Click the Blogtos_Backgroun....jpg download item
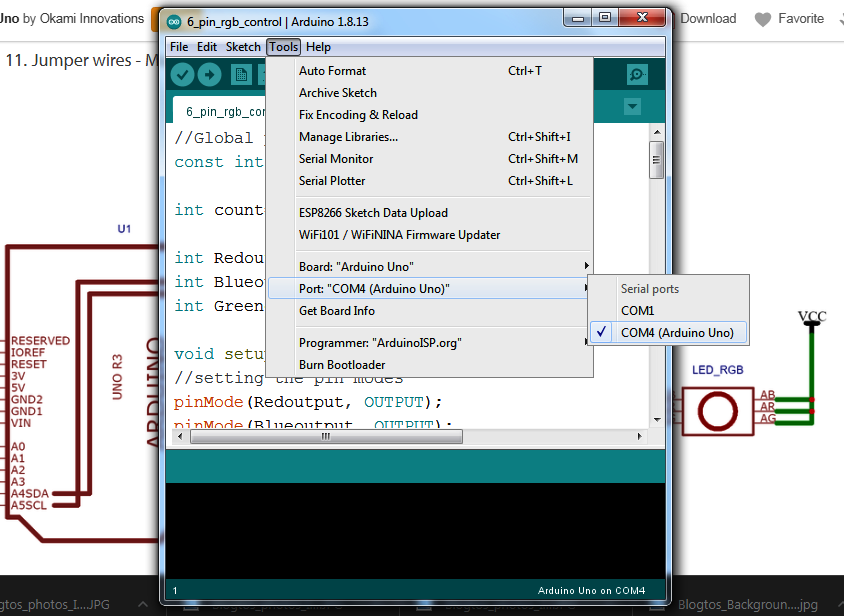The image size is (844, 616). click(x=748, y=605)
